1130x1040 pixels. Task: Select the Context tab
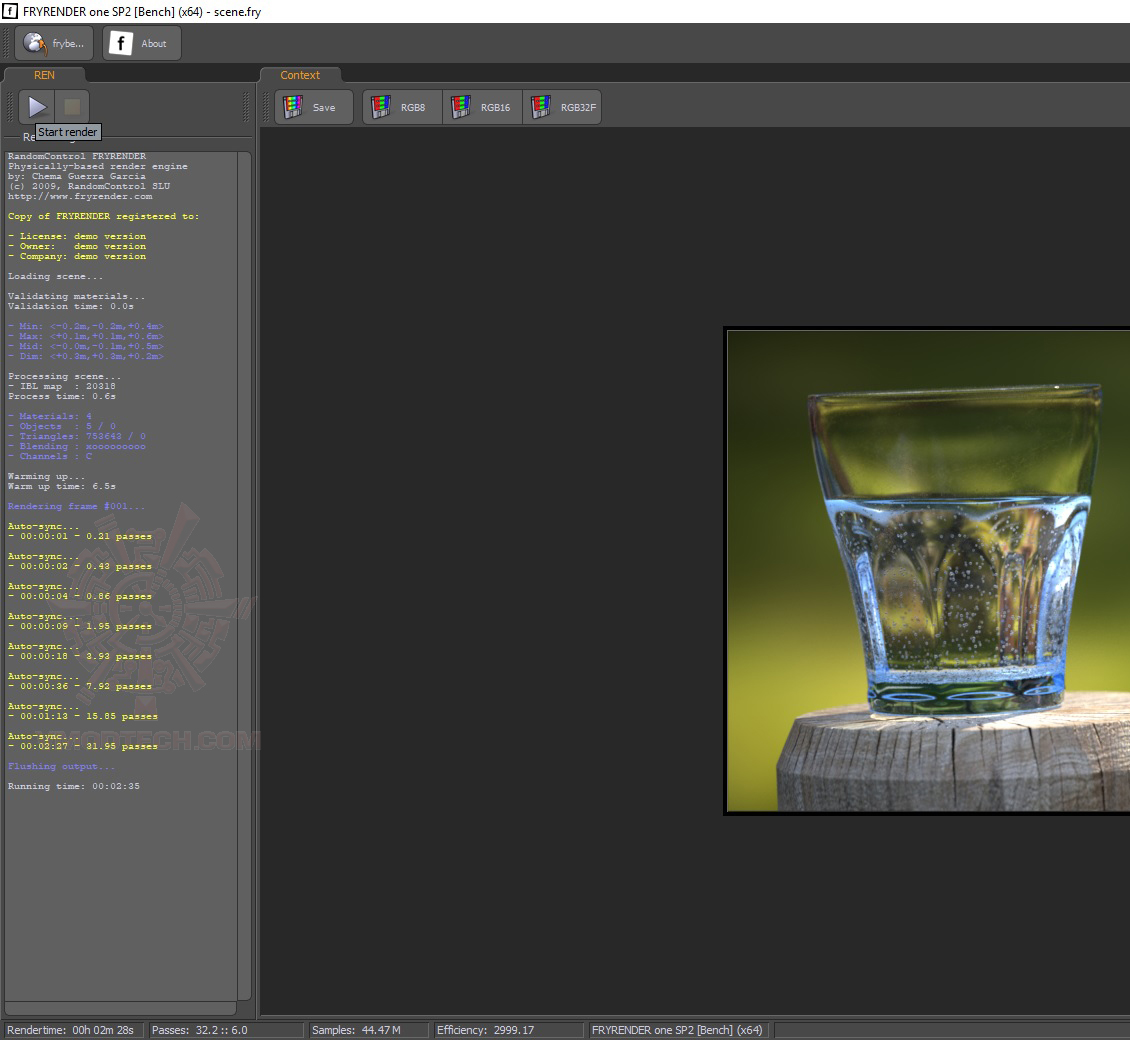(300, 75)
